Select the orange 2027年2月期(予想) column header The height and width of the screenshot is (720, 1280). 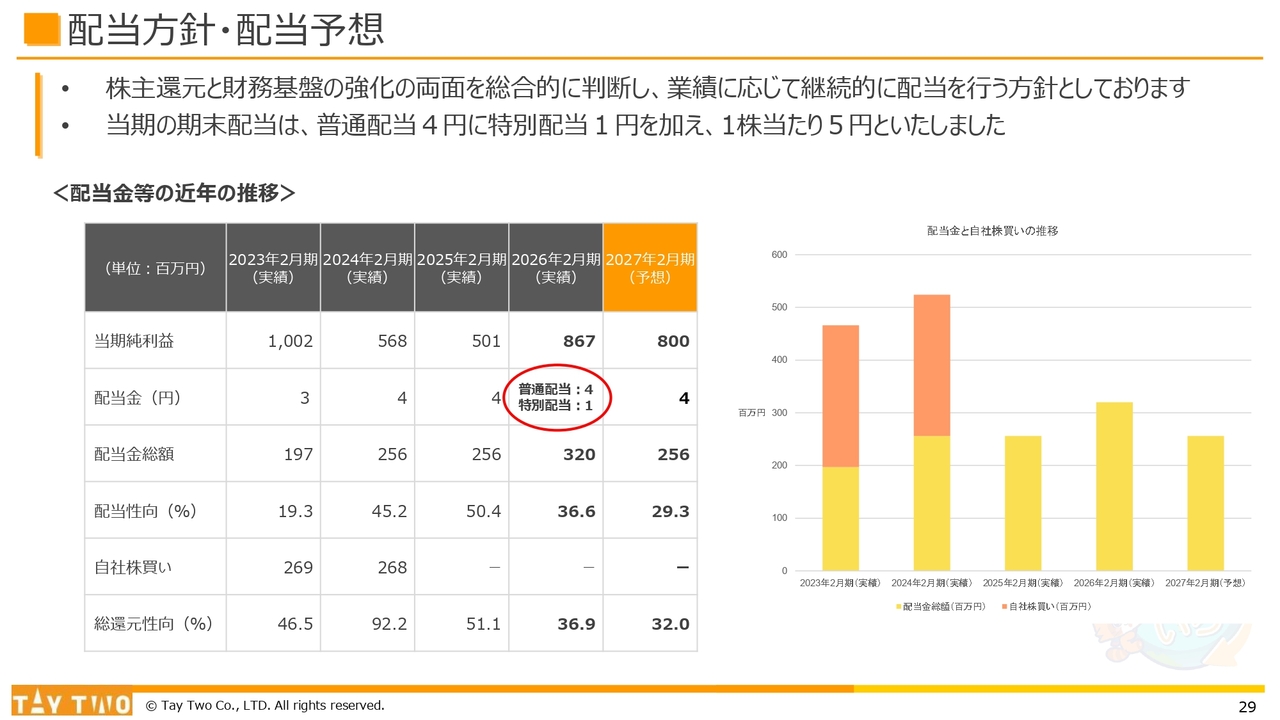[650, 267]
